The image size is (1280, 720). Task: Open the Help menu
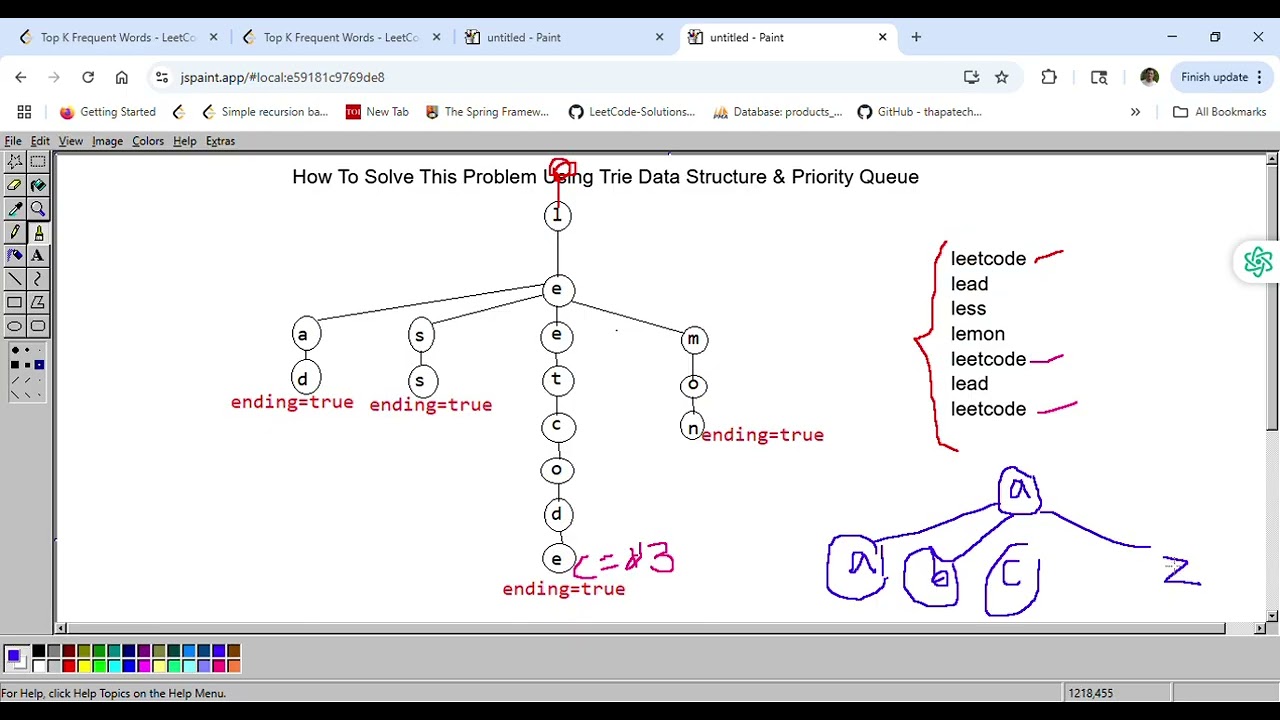click(184, 141)
